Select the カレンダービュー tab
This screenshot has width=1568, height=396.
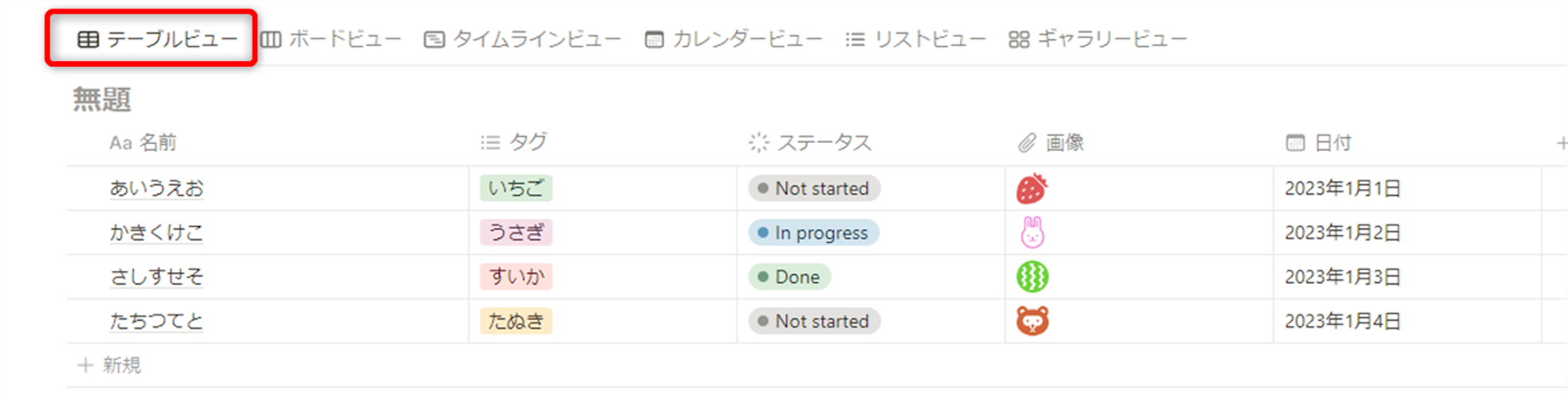tap(733, 39)
